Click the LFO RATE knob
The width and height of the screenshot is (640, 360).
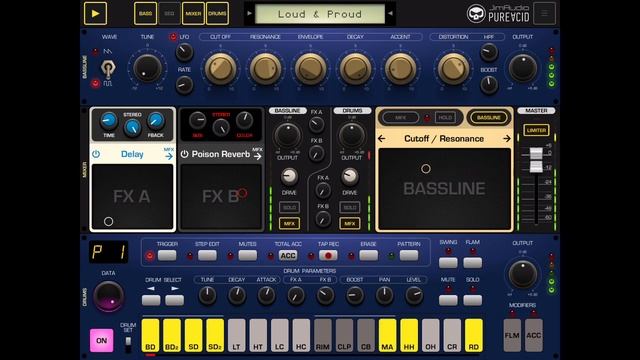point(184,85)
